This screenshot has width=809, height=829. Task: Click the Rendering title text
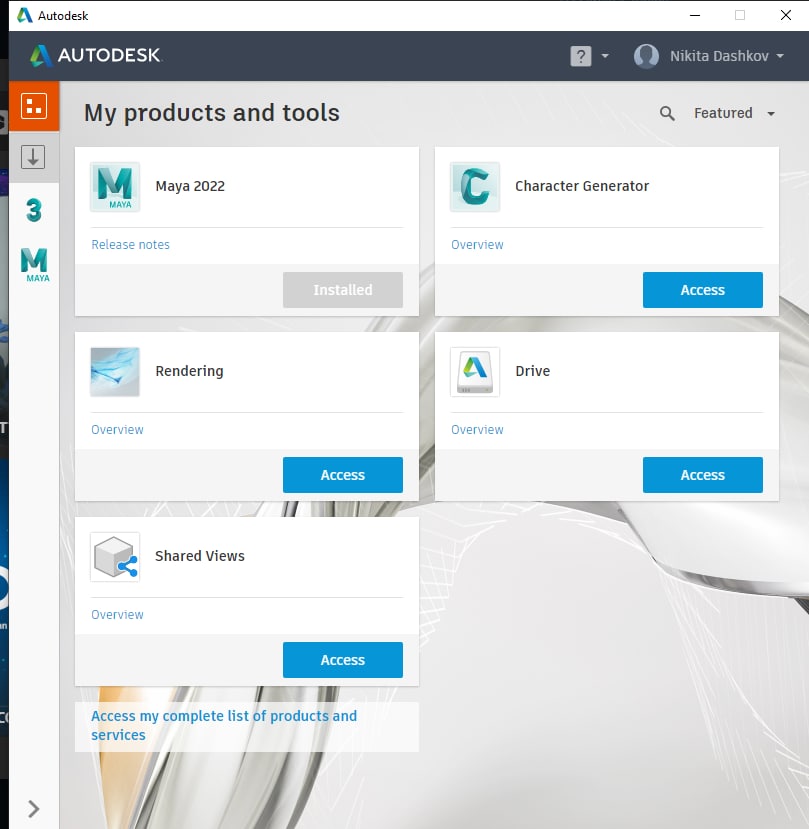[189, 372]
